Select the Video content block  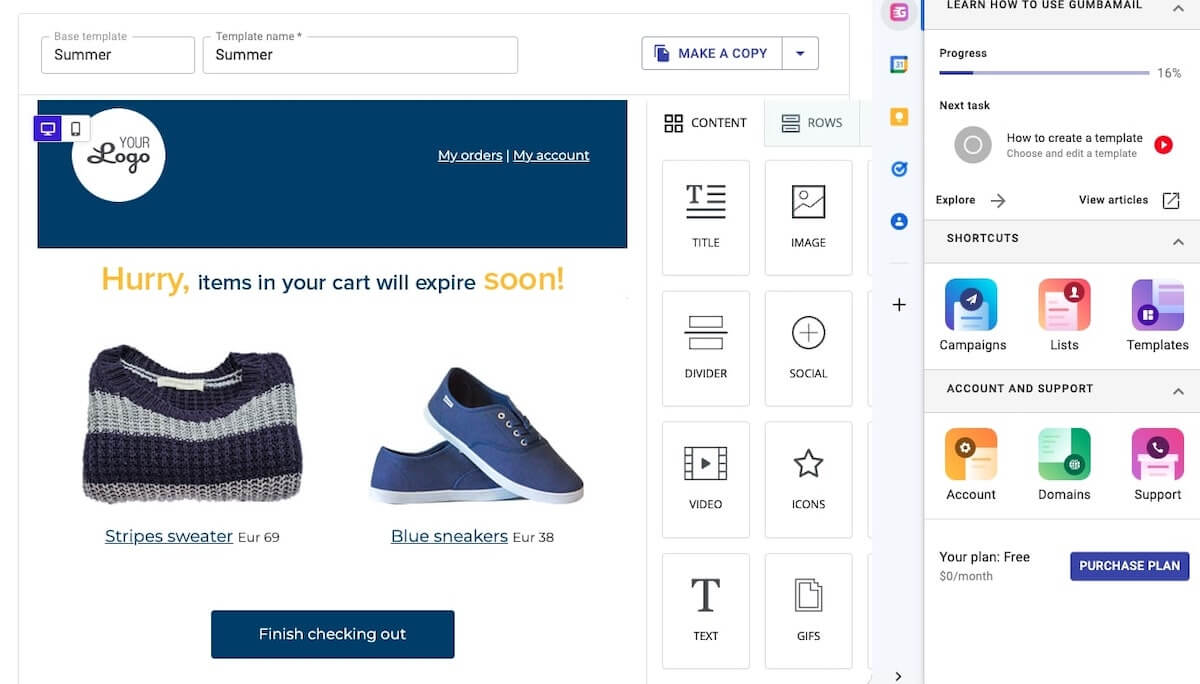click(x=705, y=479)
